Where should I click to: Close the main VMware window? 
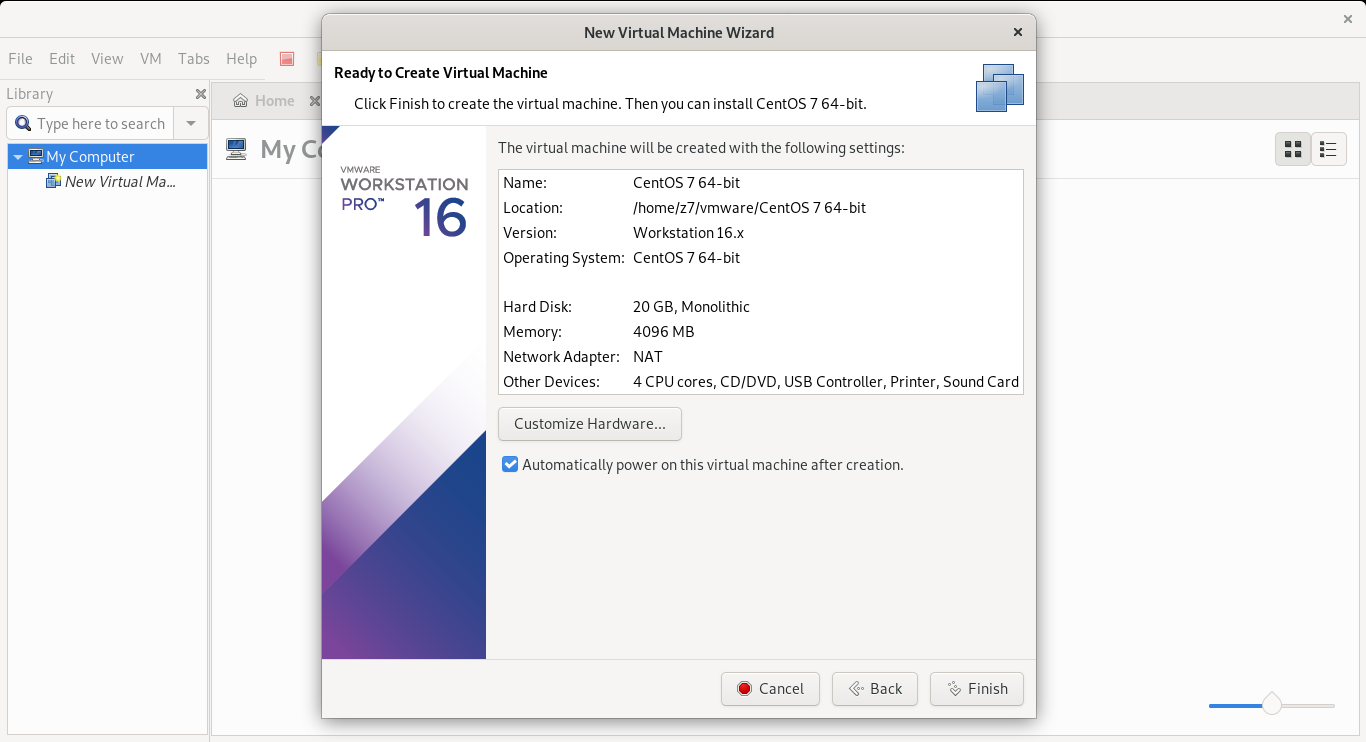pos(1347,19)
